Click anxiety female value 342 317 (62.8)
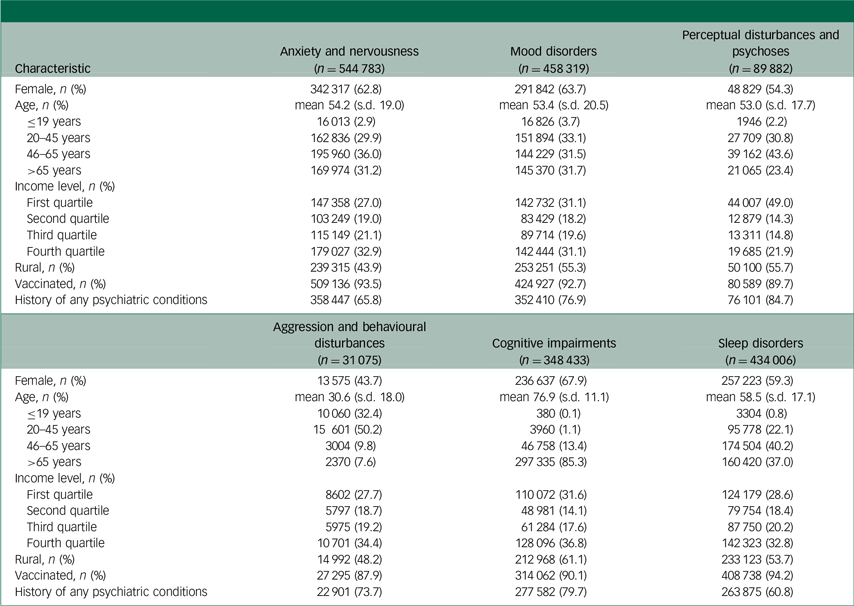 pyautogui.click(x=349, y=90)
